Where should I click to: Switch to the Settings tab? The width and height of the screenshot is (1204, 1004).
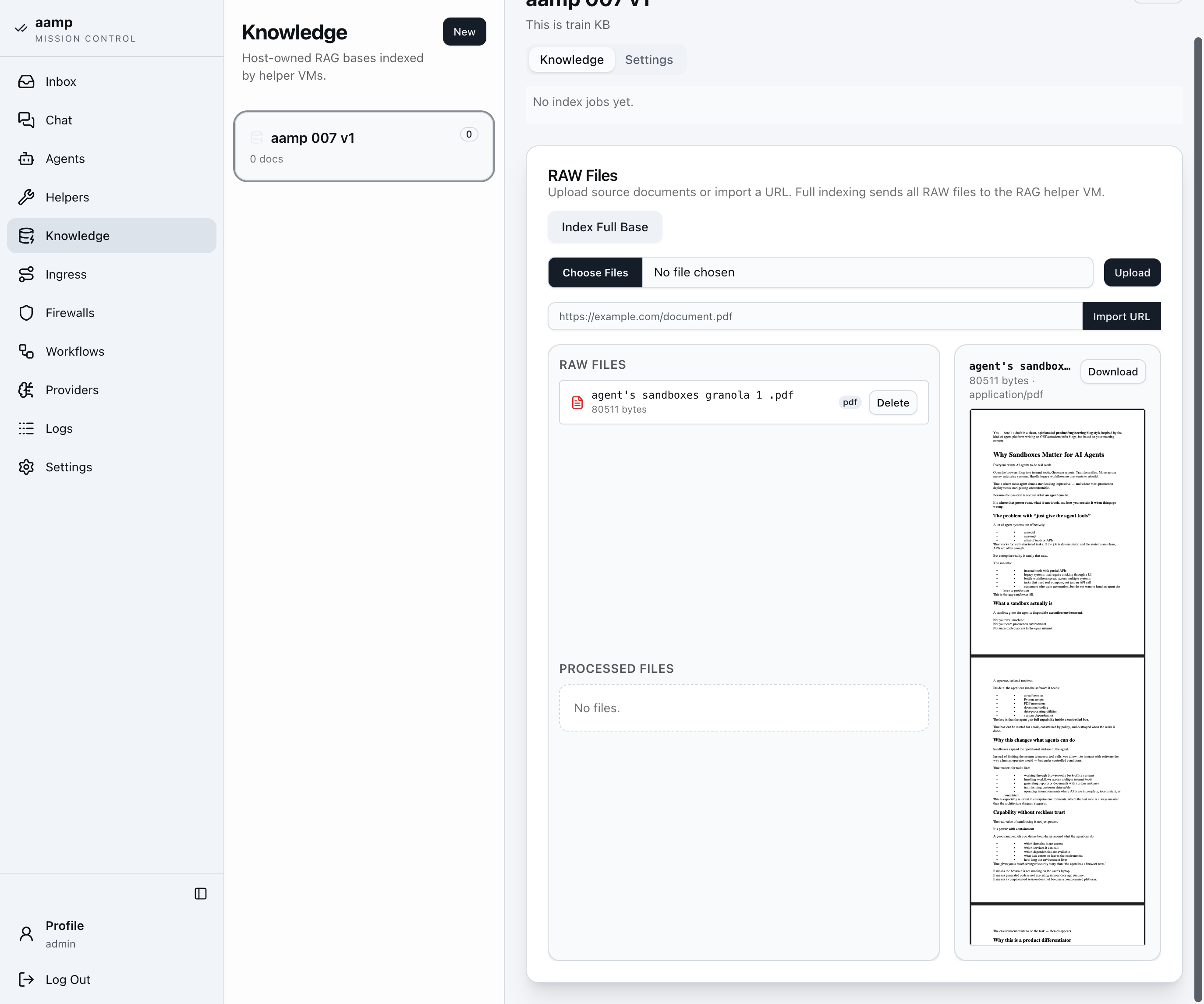click(x=648, y=60)
